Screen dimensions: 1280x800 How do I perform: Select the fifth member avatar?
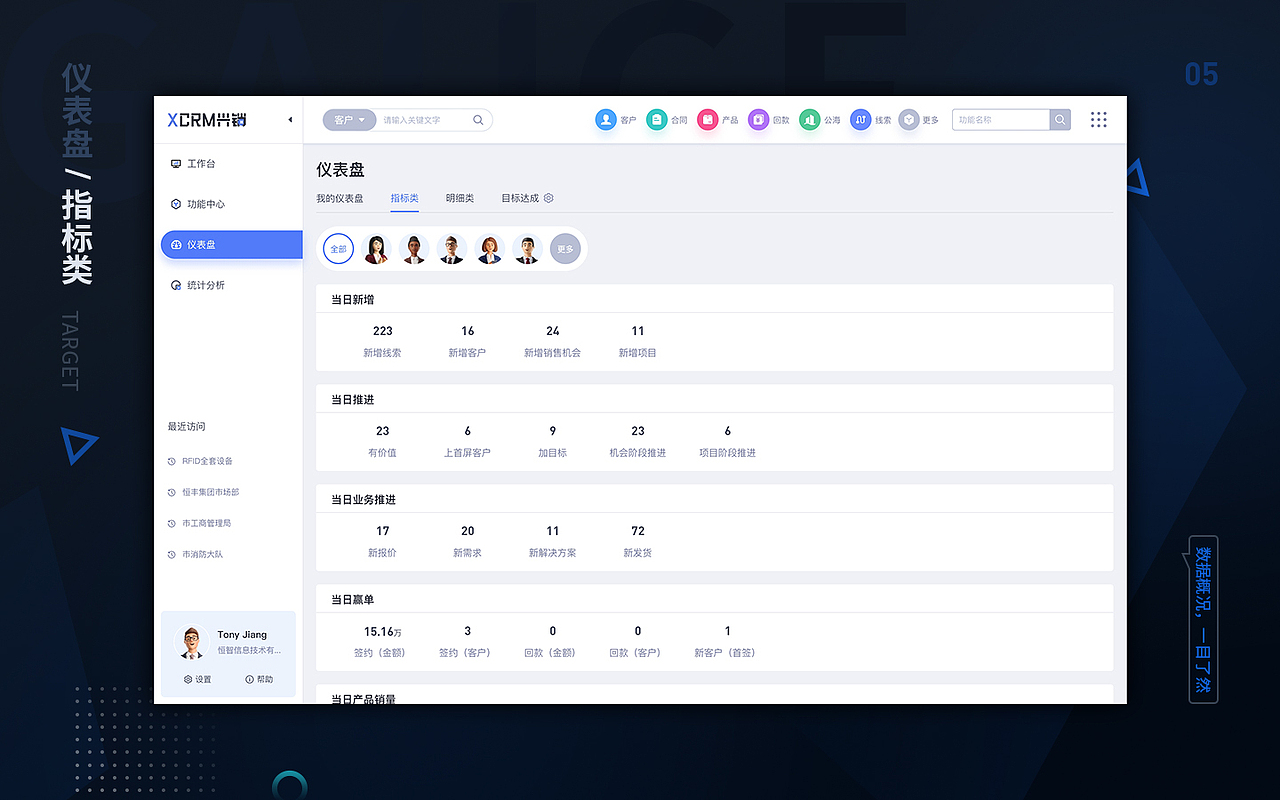pos(527,249)
